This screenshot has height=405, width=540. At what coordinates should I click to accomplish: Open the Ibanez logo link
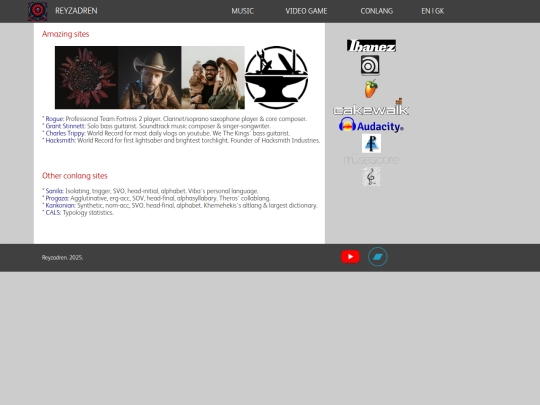pyautogui.click(x=371, y=45)
